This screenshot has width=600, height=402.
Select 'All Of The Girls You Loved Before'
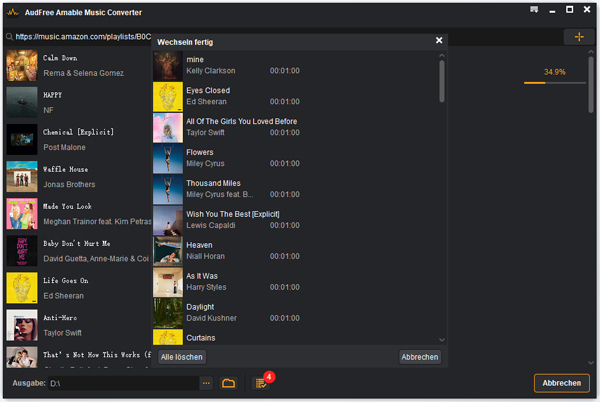click(x=241, y=121)
